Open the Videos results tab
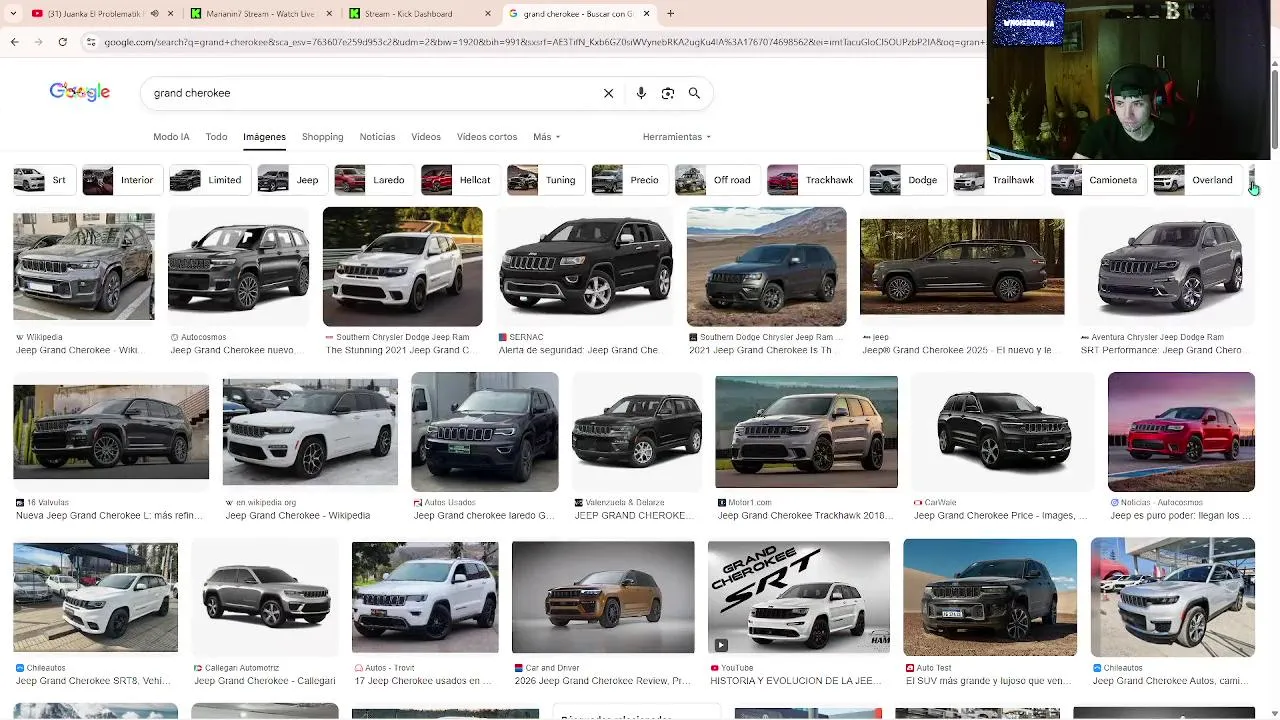The image size is (1280, 720). 426,137
